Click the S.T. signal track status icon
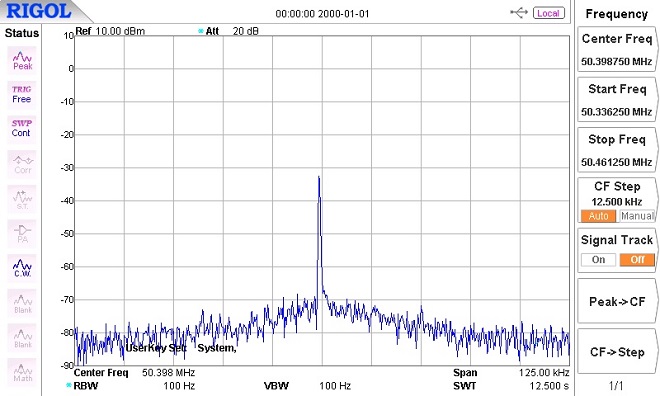The height and width of the screenshot is (396, 660). (x=22, y=199)
